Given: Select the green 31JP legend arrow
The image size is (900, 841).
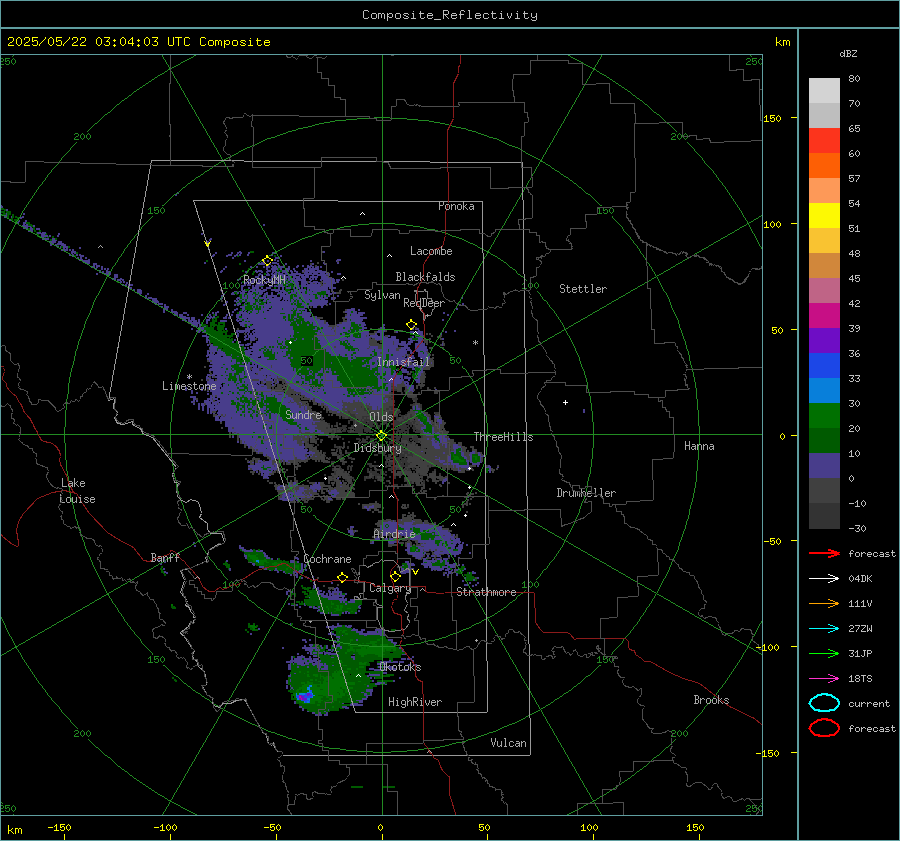Looking at the screenshot, I should 824,653.
